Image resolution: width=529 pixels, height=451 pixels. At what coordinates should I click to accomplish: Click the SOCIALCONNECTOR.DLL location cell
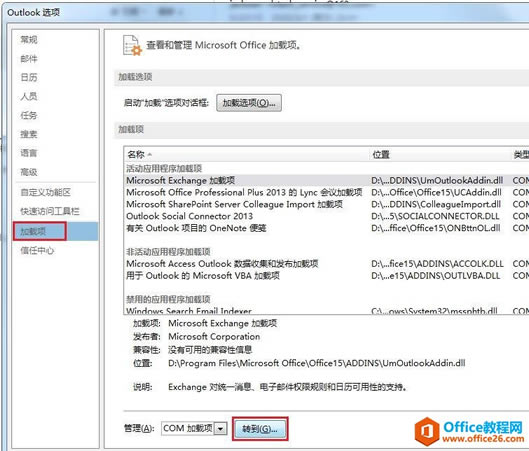435,216
